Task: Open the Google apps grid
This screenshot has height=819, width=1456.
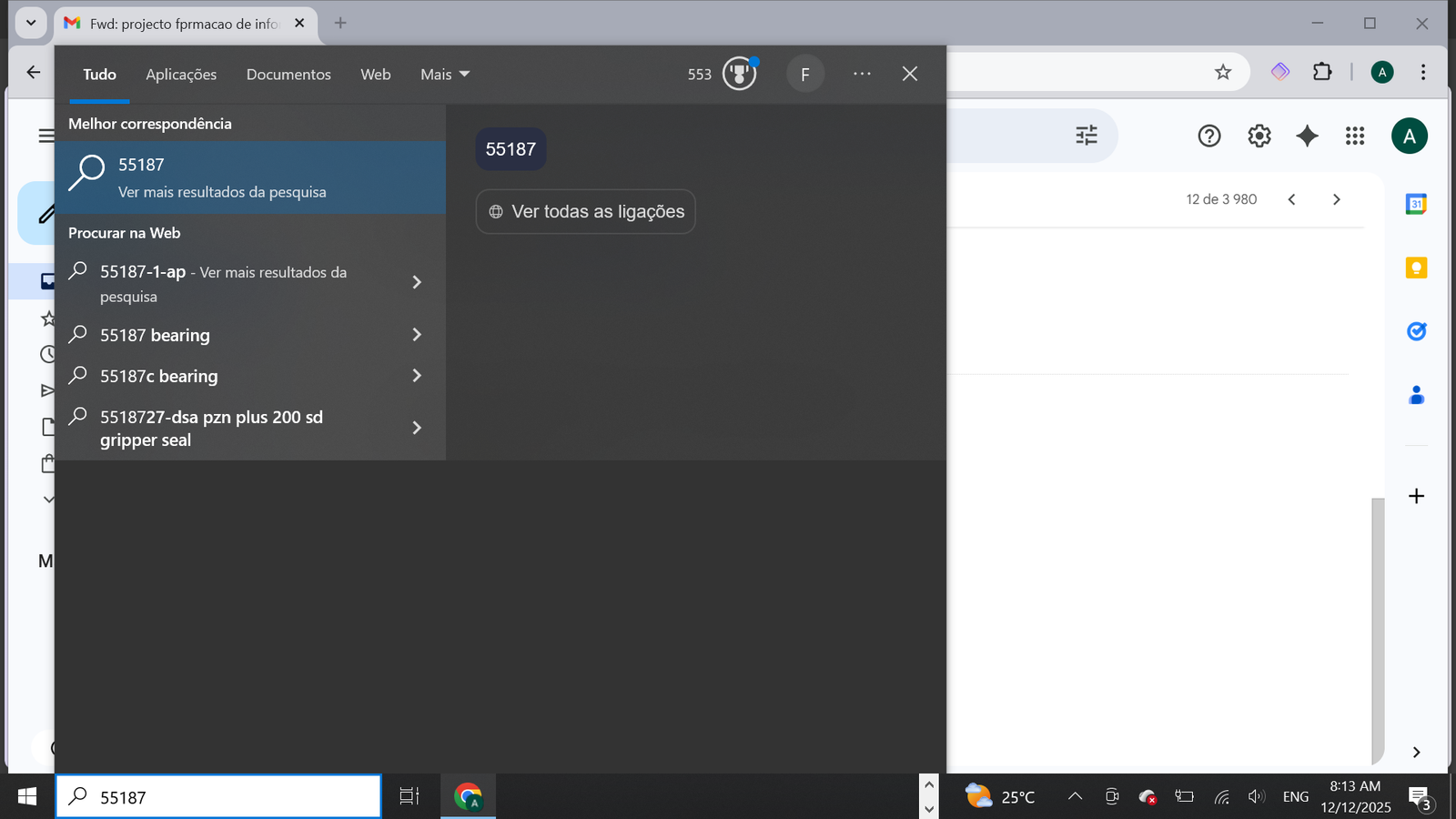Action: point(1355,136)
